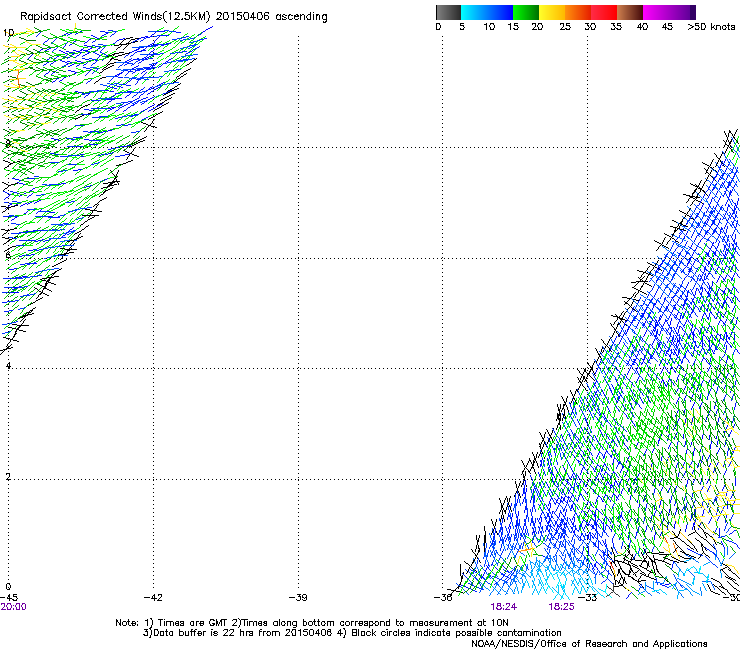Click the orange 25-30 knots color swatch
Viewport: 740px width, 650px height.
pos(578,12)
